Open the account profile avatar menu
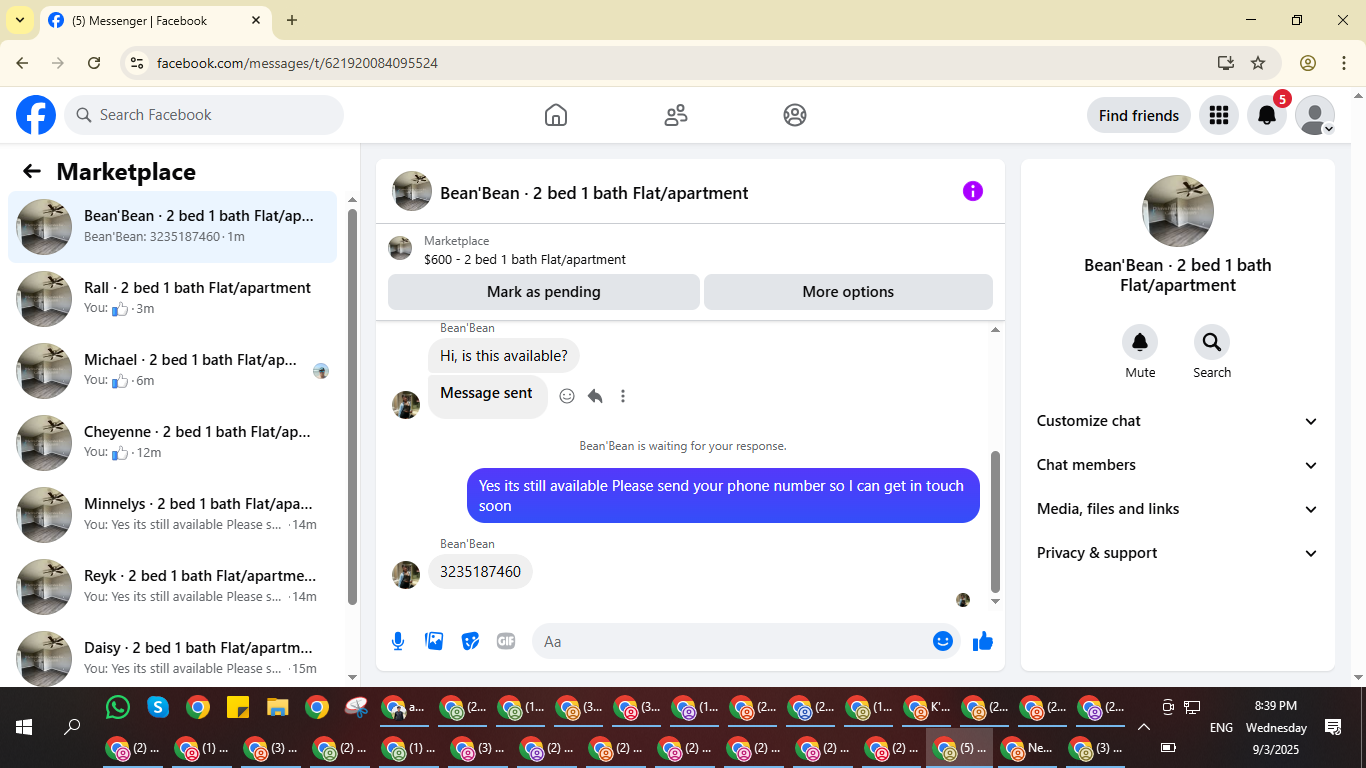Image resolution: width=1366 pixels, height=768 pixels. pyautogui.click(x=1315, y=115)
